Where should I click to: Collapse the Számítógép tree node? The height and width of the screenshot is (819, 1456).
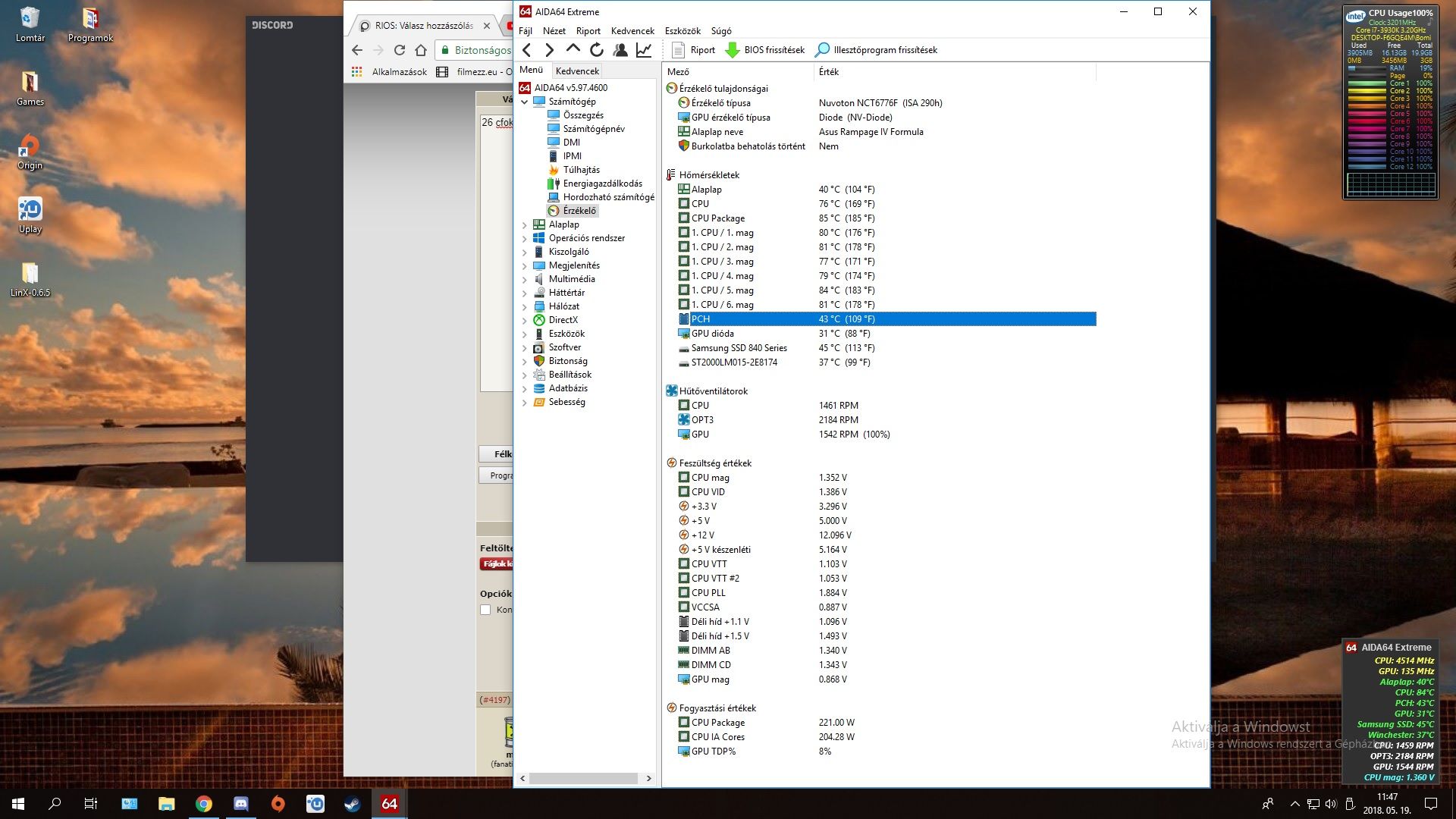524,102
